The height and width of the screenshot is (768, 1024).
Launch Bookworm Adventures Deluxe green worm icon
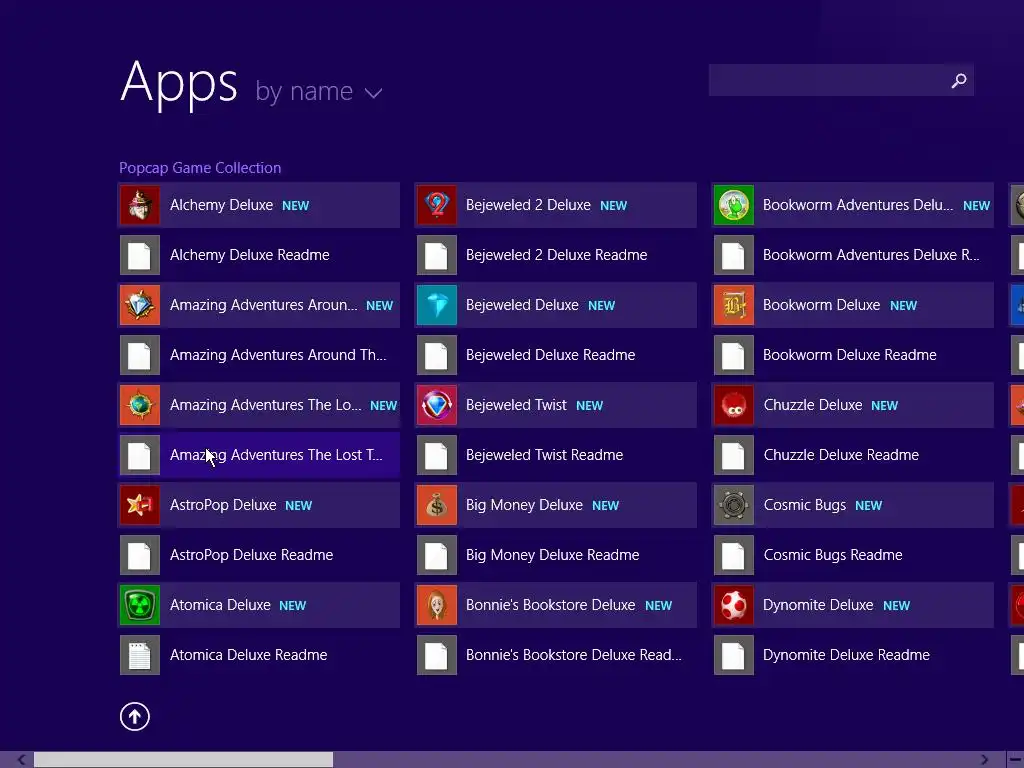pyautogui.click(x=734, y=205)
